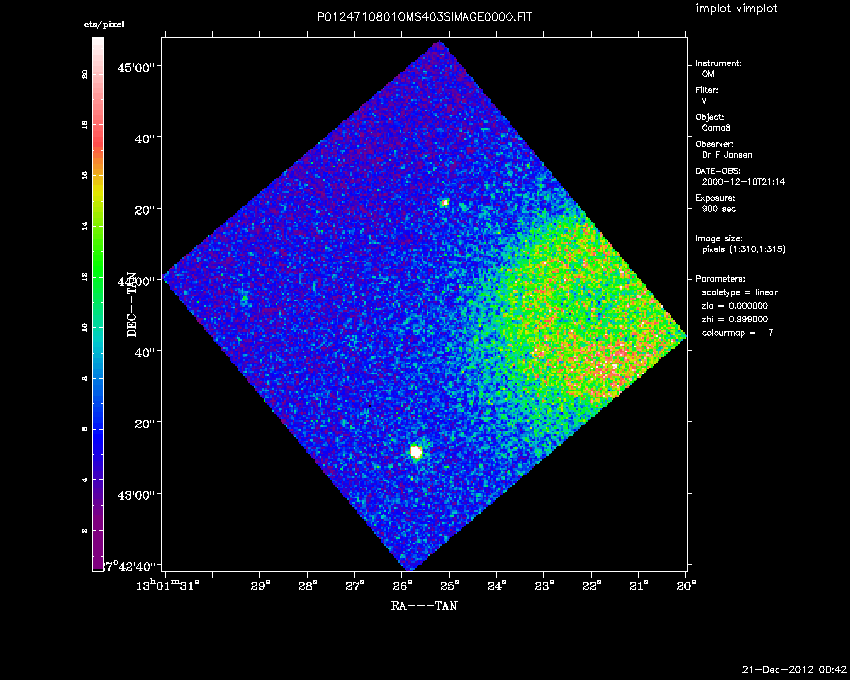The image size is (850, 680).
Task: Click the vertical colour scale bar
Action: [98, 304]
